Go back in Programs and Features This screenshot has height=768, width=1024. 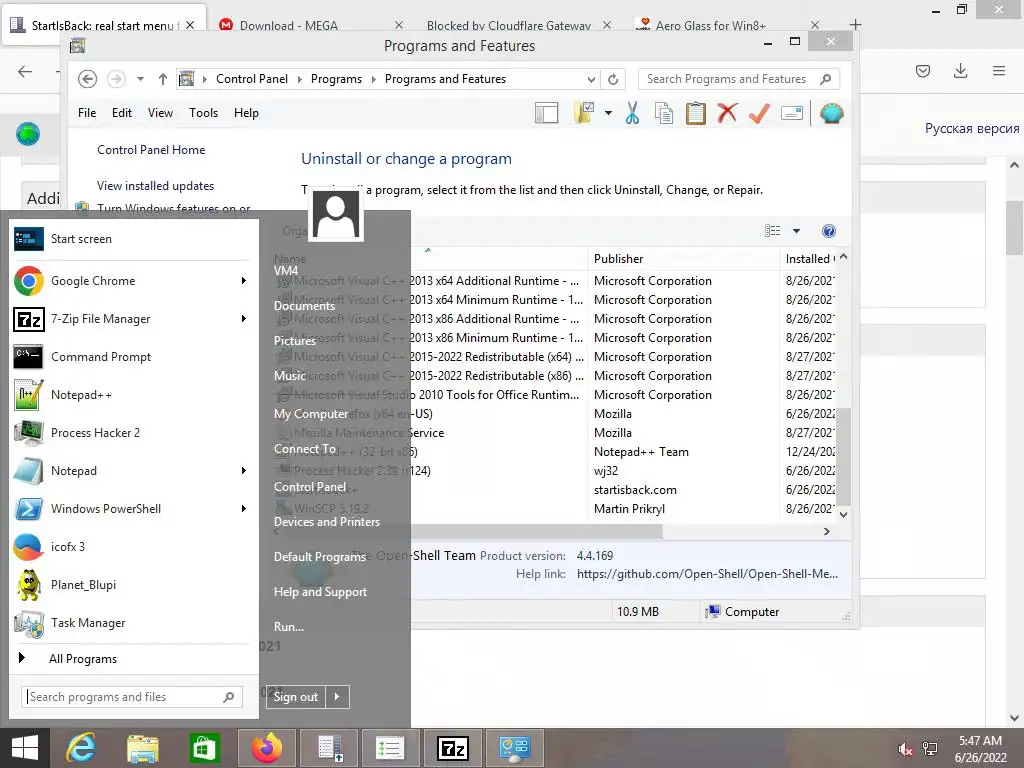tap(88, 79)
